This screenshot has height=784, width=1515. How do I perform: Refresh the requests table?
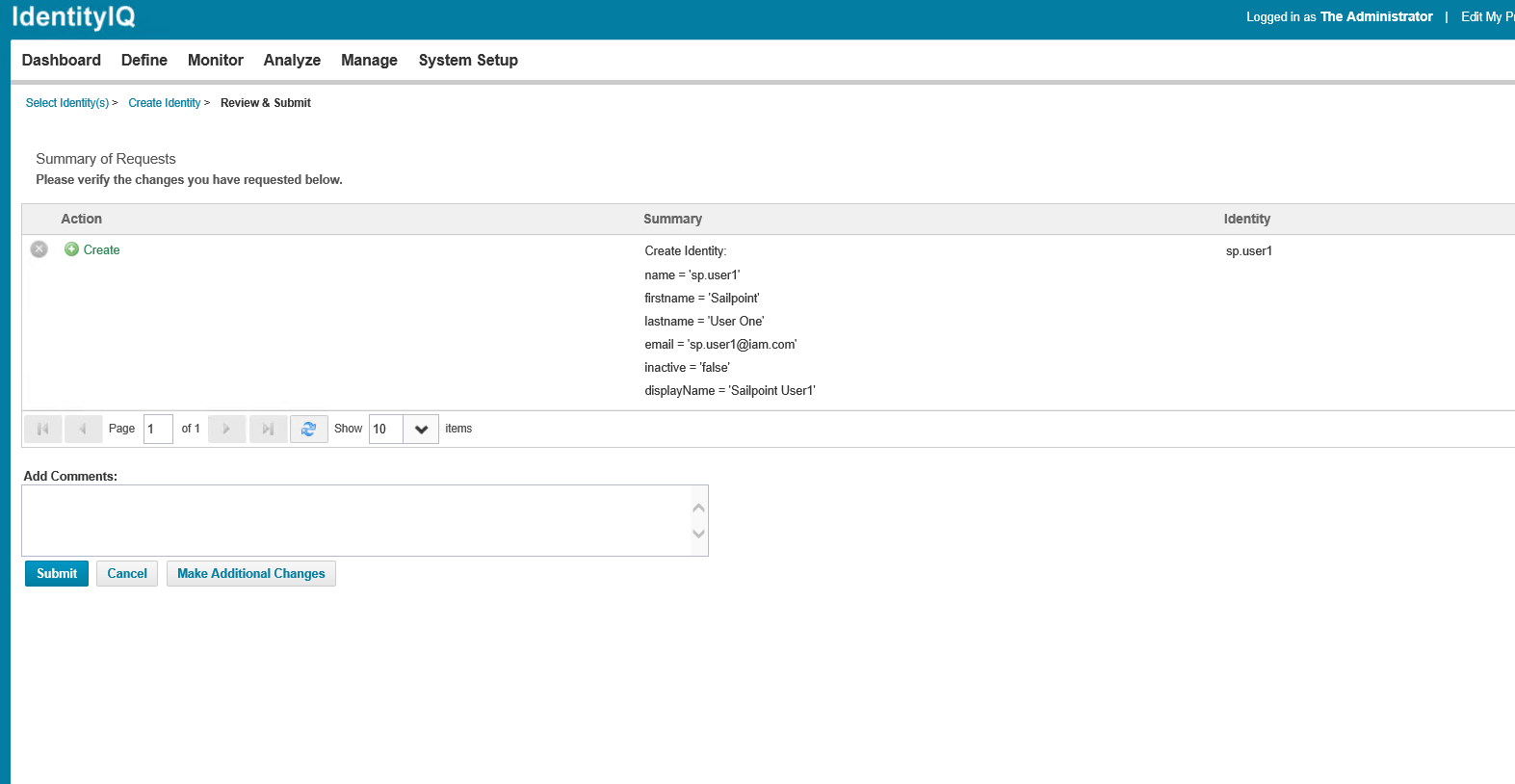click(309, 429)
